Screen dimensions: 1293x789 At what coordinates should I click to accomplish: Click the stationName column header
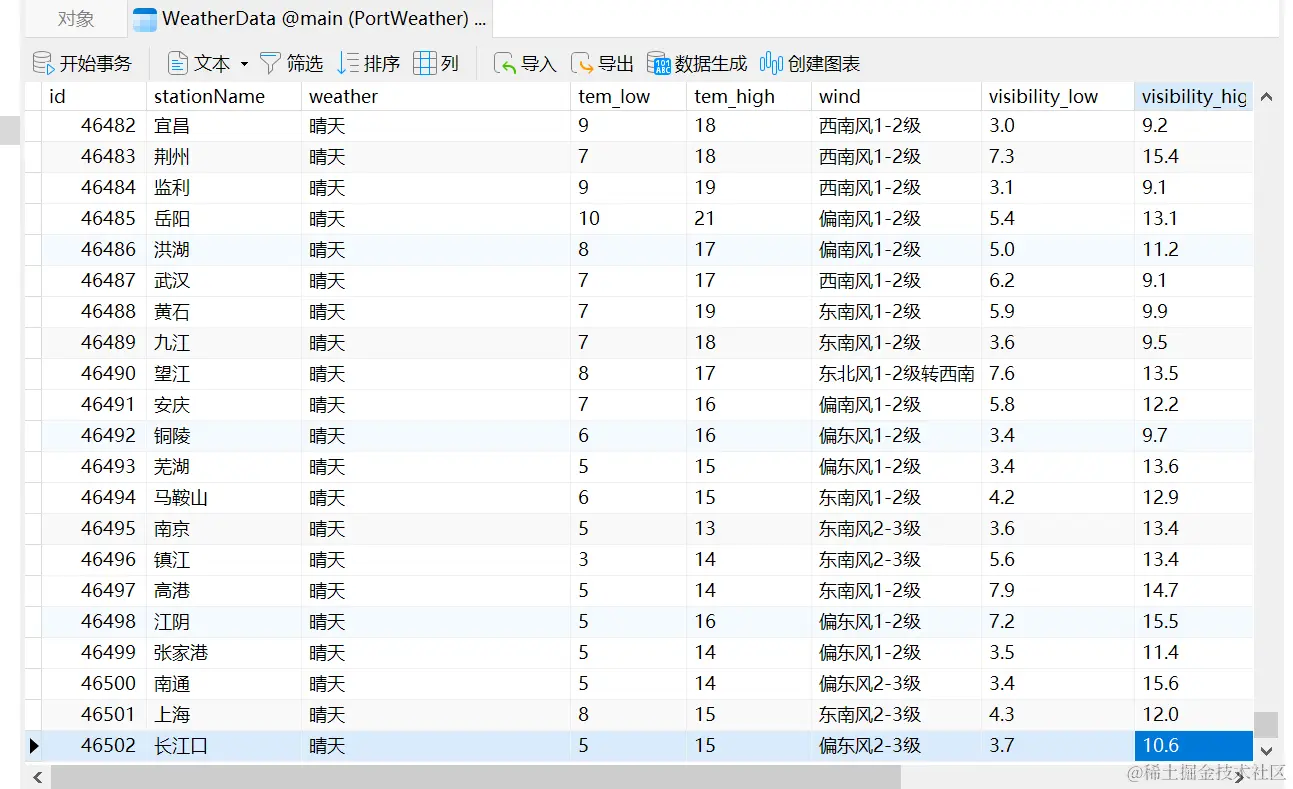(x=224, y=96)
